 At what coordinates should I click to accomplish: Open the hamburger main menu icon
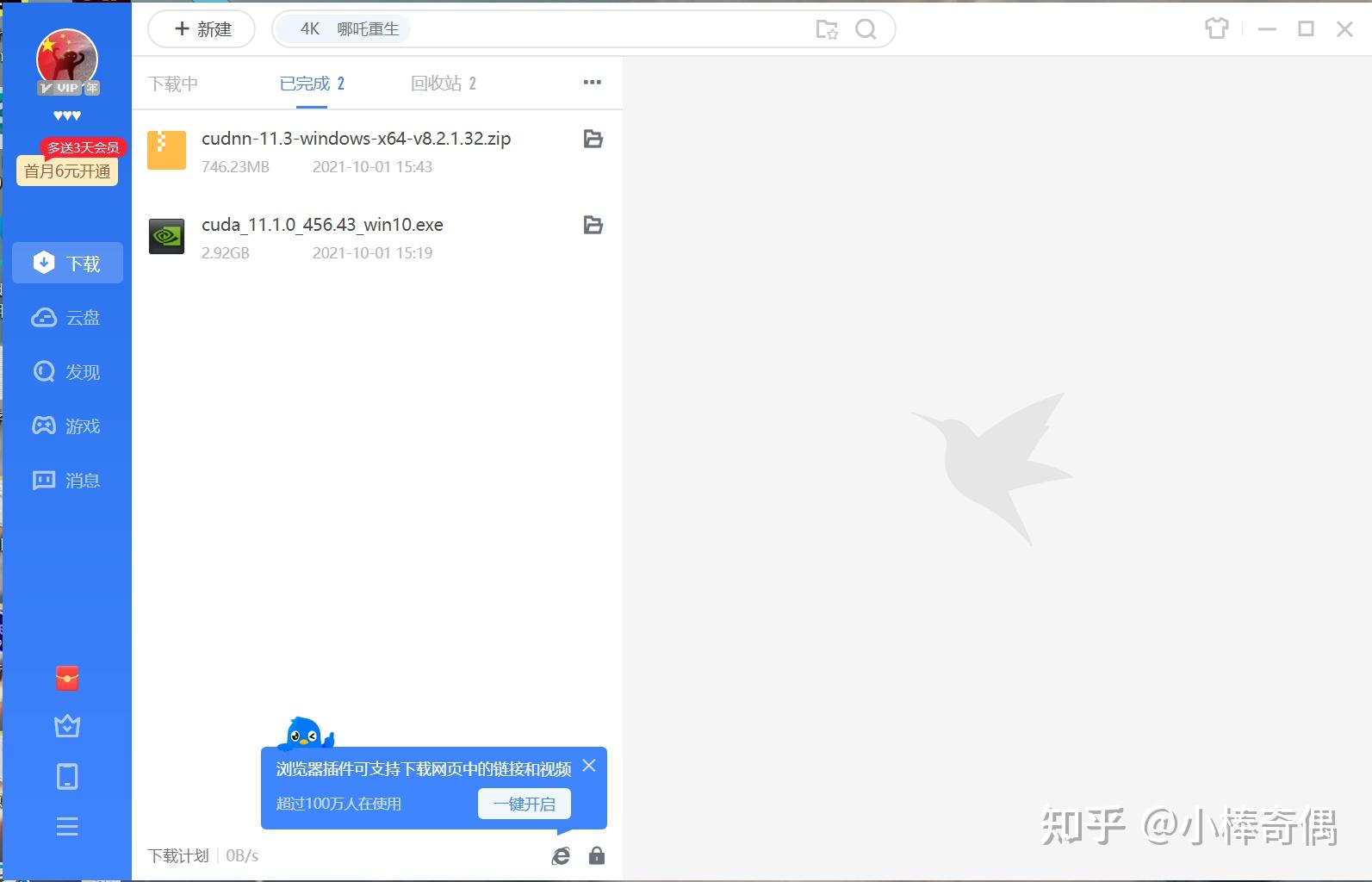pyautogui.click(x=67, y=827)
